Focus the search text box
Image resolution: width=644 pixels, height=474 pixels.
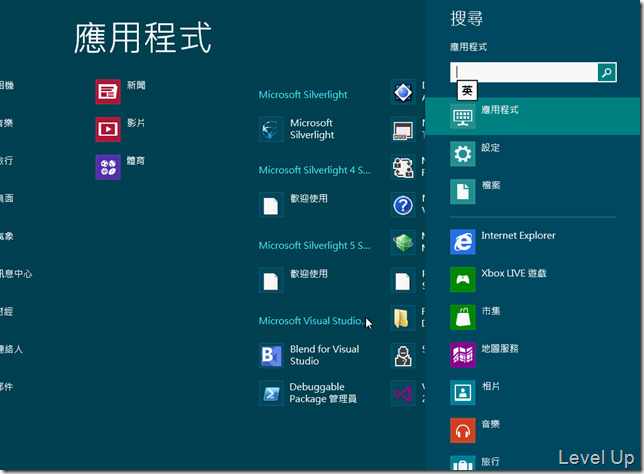[x=524, y=72]
